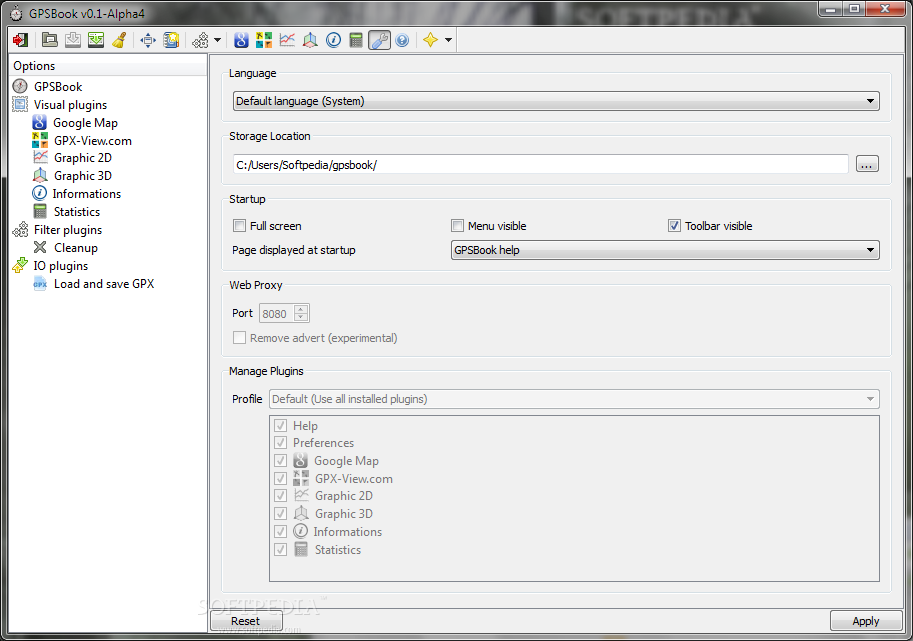Close the GPSBook window
The height and width of the screenshot is (641, 913).
coord(885,9)
